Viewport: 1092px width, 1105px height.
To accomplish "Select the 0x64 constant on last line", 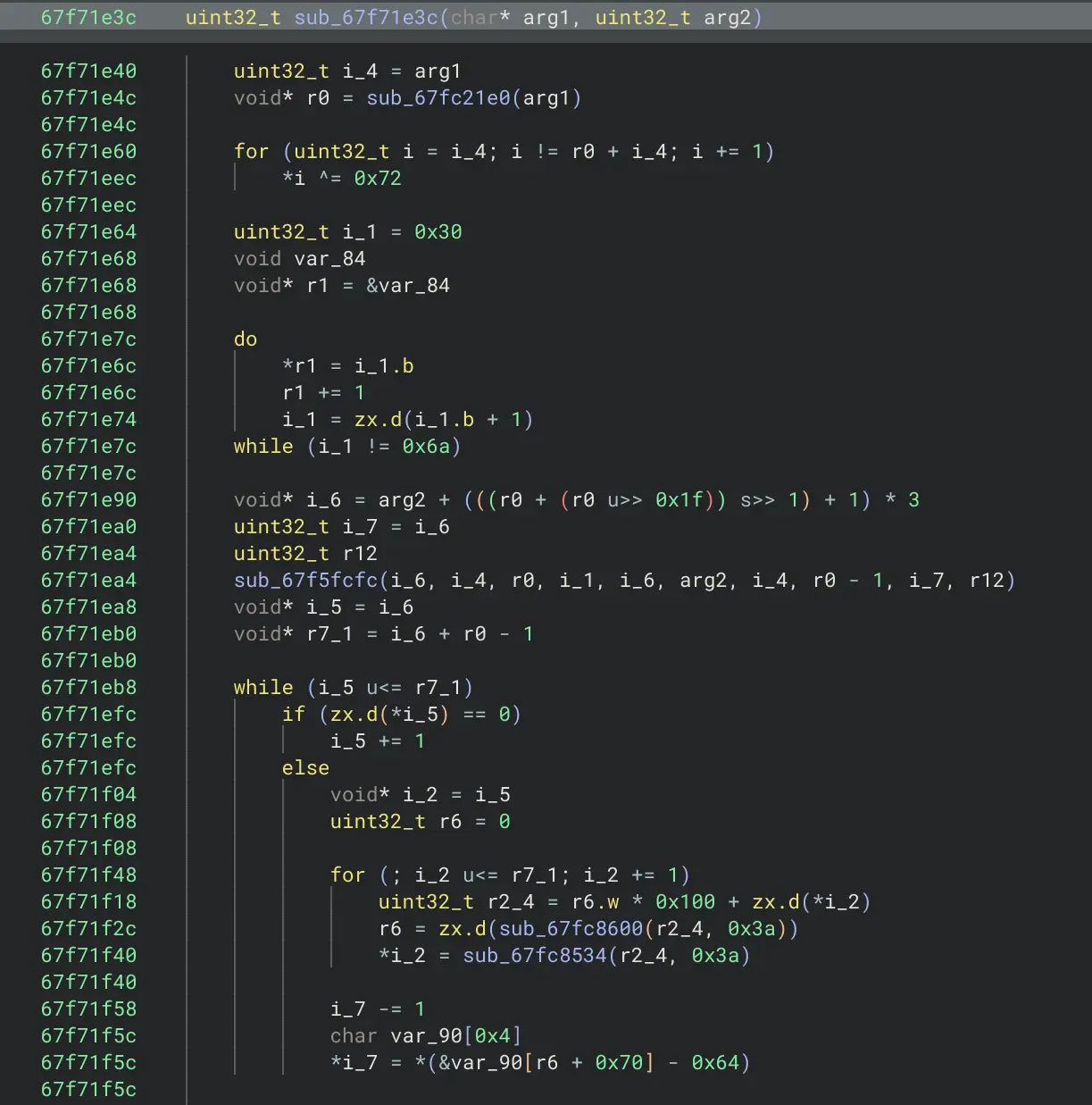I will [x=715, y=1063].
